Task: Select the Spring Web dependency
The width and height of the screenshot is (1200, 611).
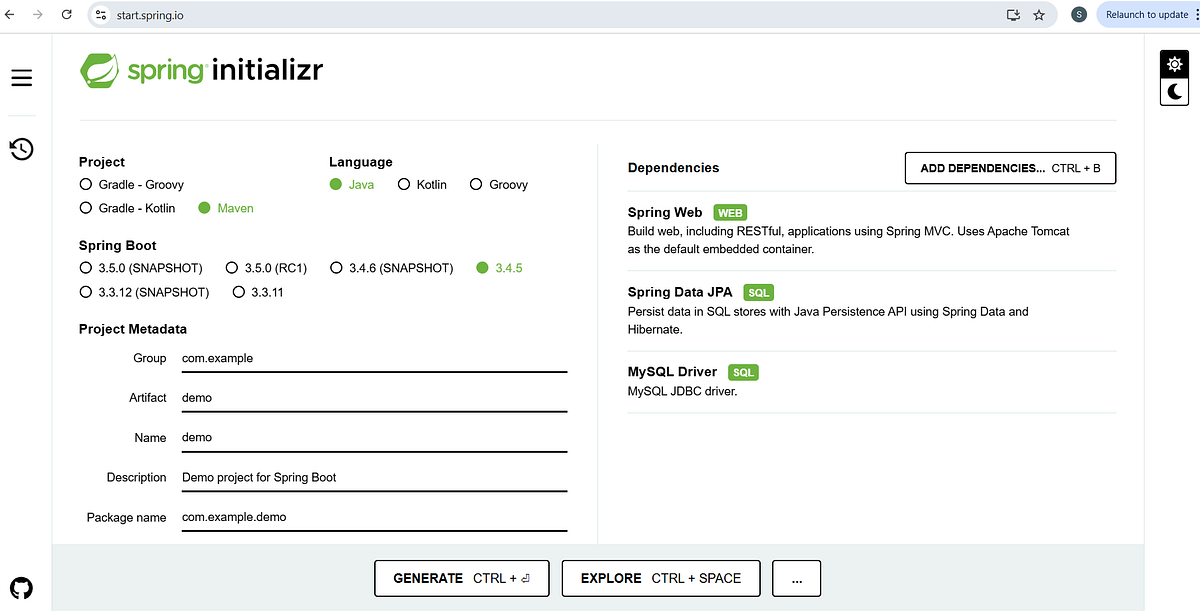Action: click(871, 230)
